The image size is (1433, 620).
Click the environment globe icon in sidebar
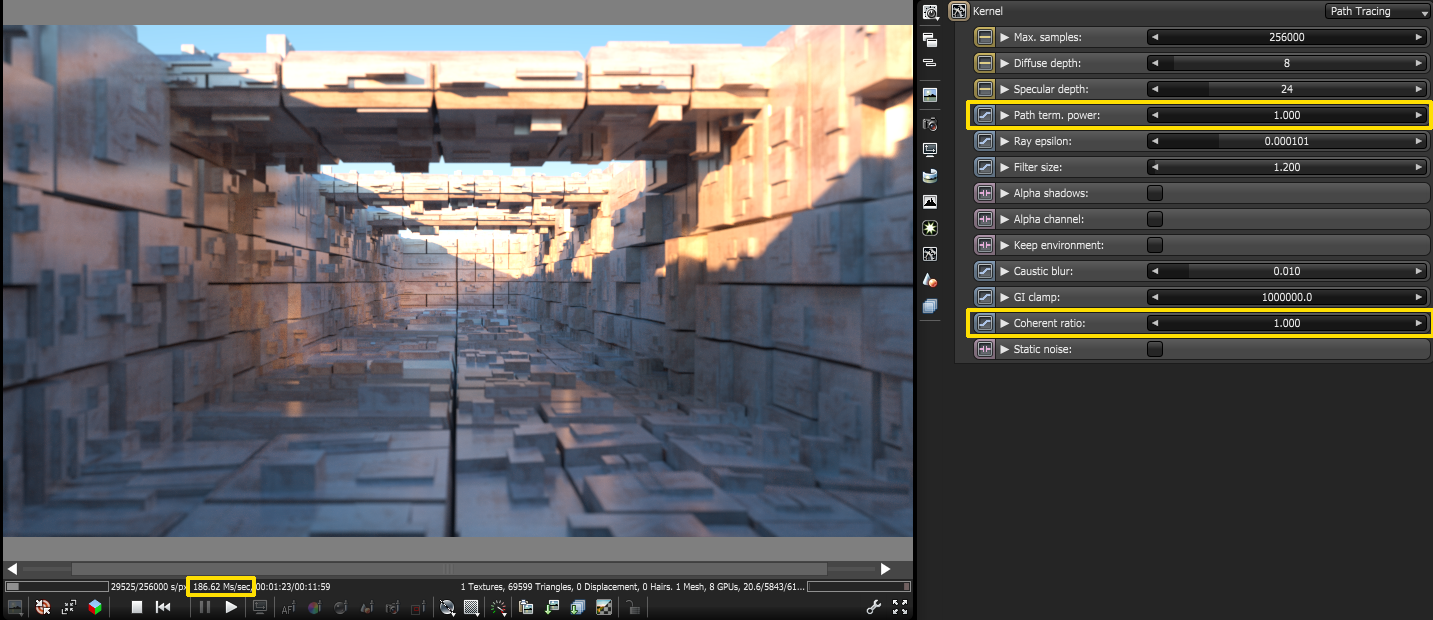930,176
